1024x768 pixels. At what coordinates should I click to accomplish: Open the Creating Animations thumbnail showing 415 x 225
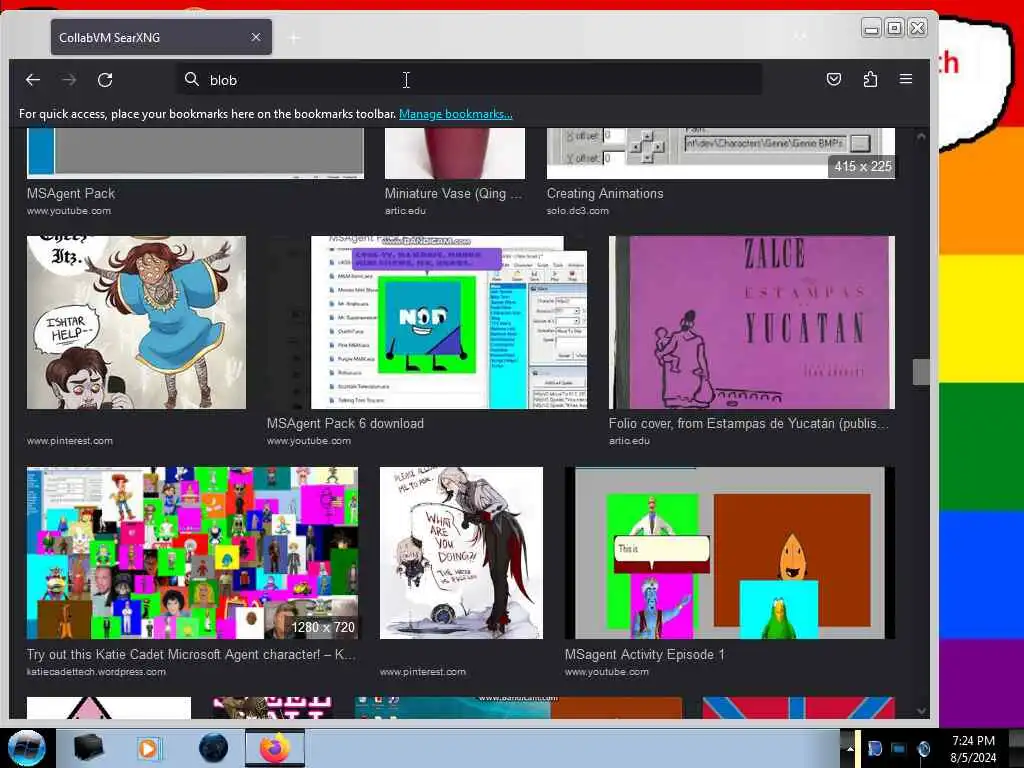[x=721, y=153]
